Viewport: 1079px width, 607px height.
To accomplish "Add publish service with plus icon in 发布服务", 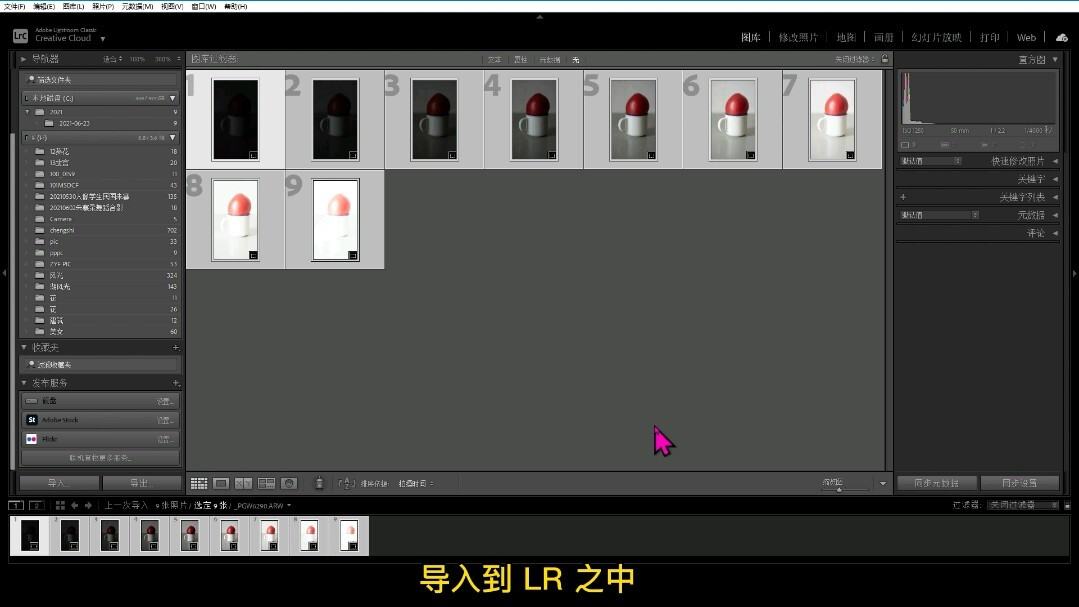I will [x=175, y=383].
